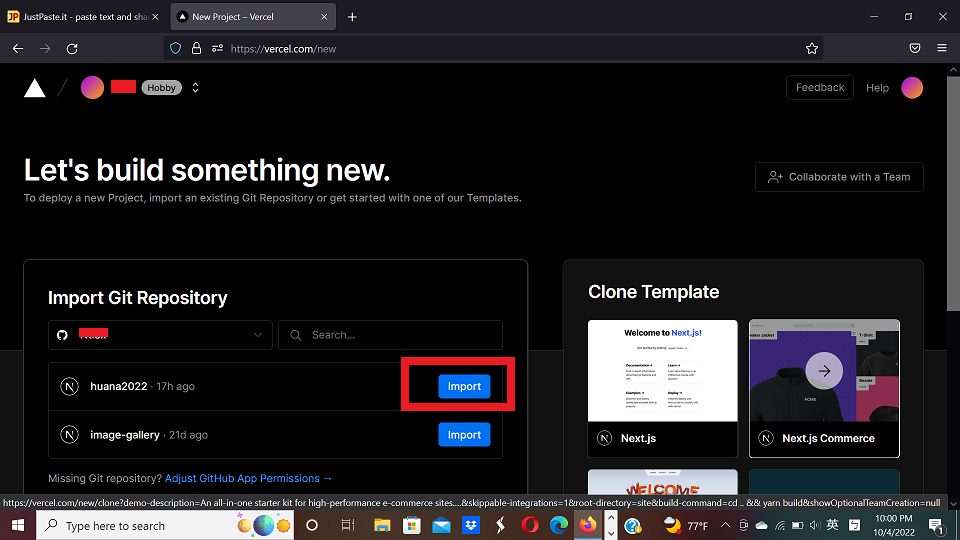Viewport: 960px width, 540px height.
Task: Click the Next.js template title label
Action: click(x=638, y=438)
